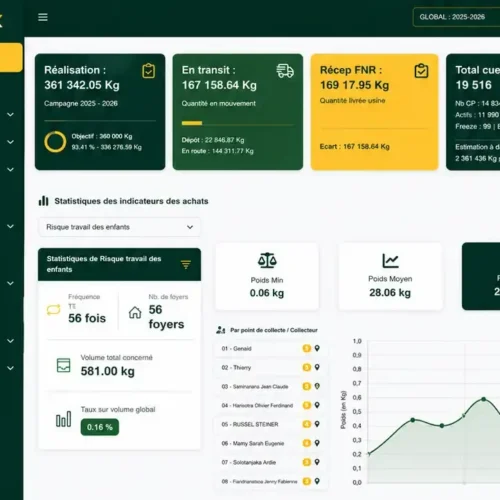Open the GLOBAL : 2025-2026 campaign selector

(x=456, y=17)
